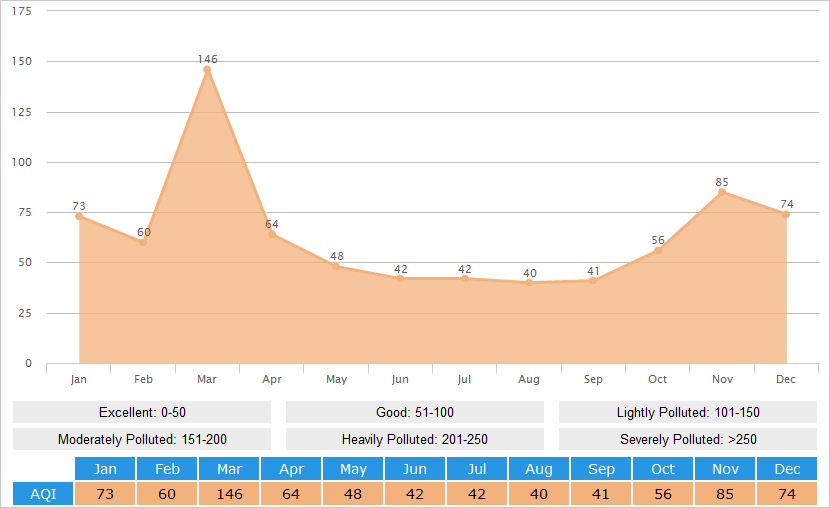Viewport: 830px width, 508px height.
Task: Click the '40' cell in AQI table
Action: point(539,494)
